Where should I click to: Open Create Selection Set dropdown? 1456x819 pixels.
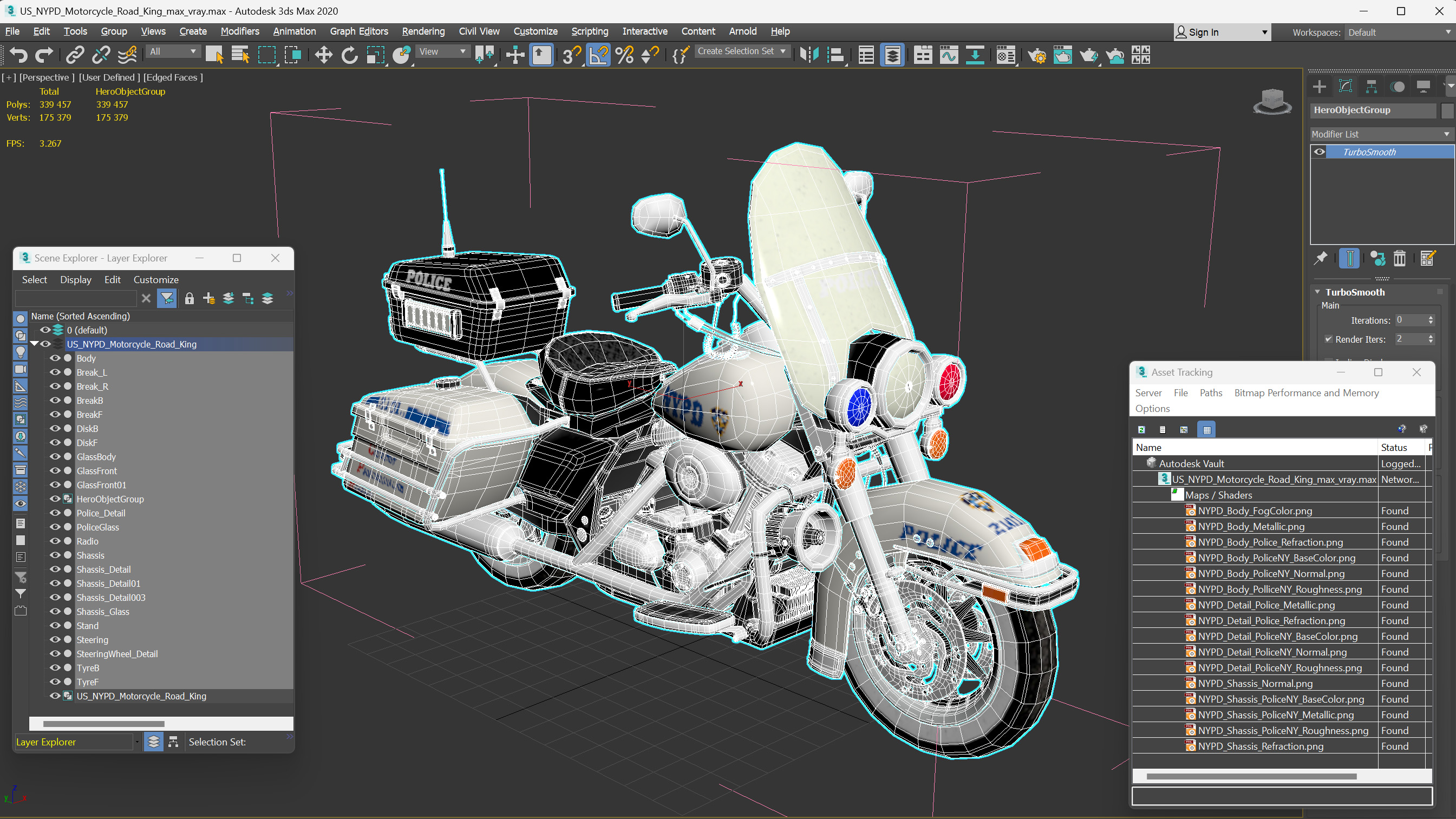point(742,51)
